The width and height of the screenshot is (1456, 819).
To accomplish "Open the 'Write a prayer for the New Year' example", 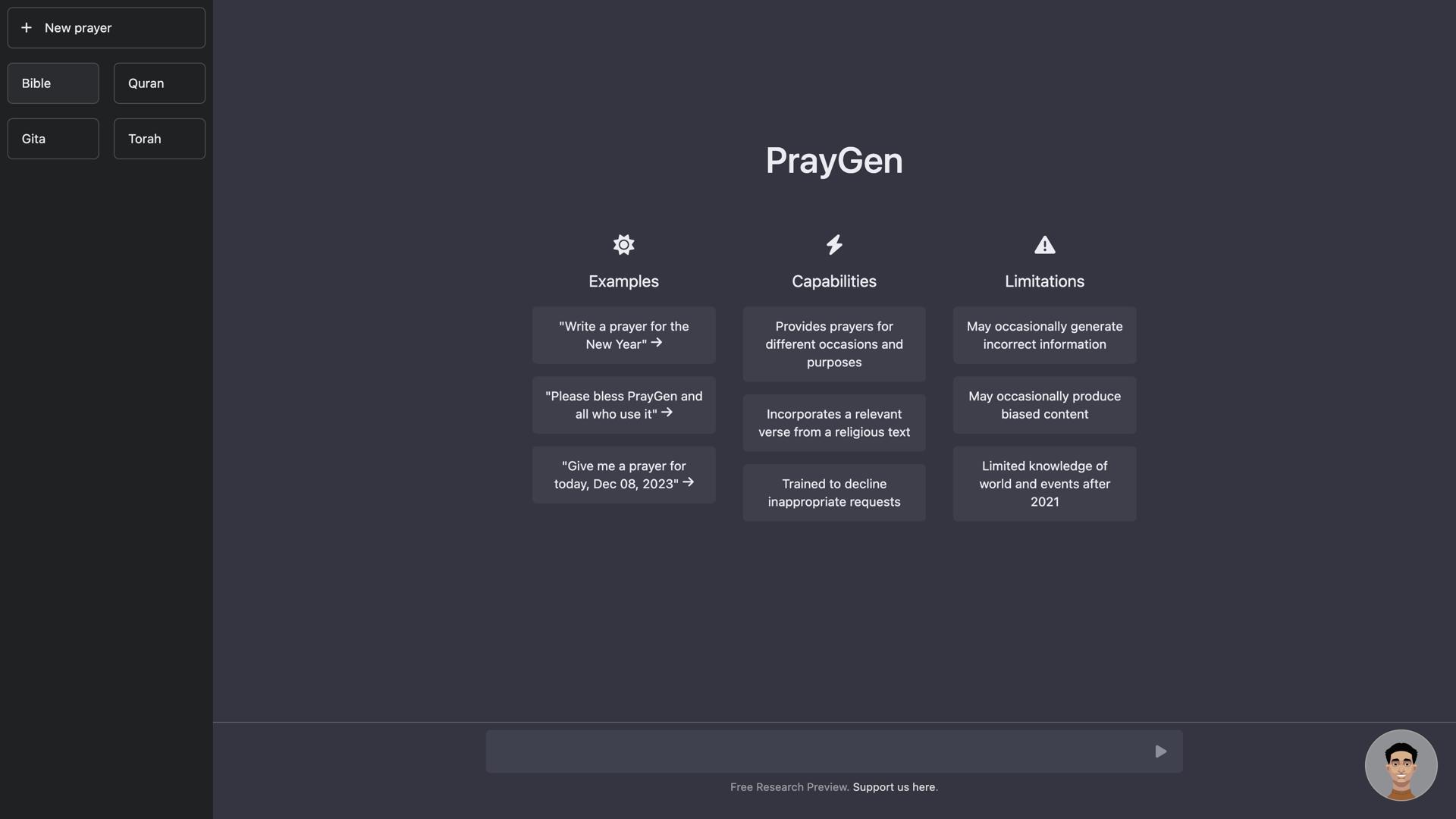I will pos(623,334).
